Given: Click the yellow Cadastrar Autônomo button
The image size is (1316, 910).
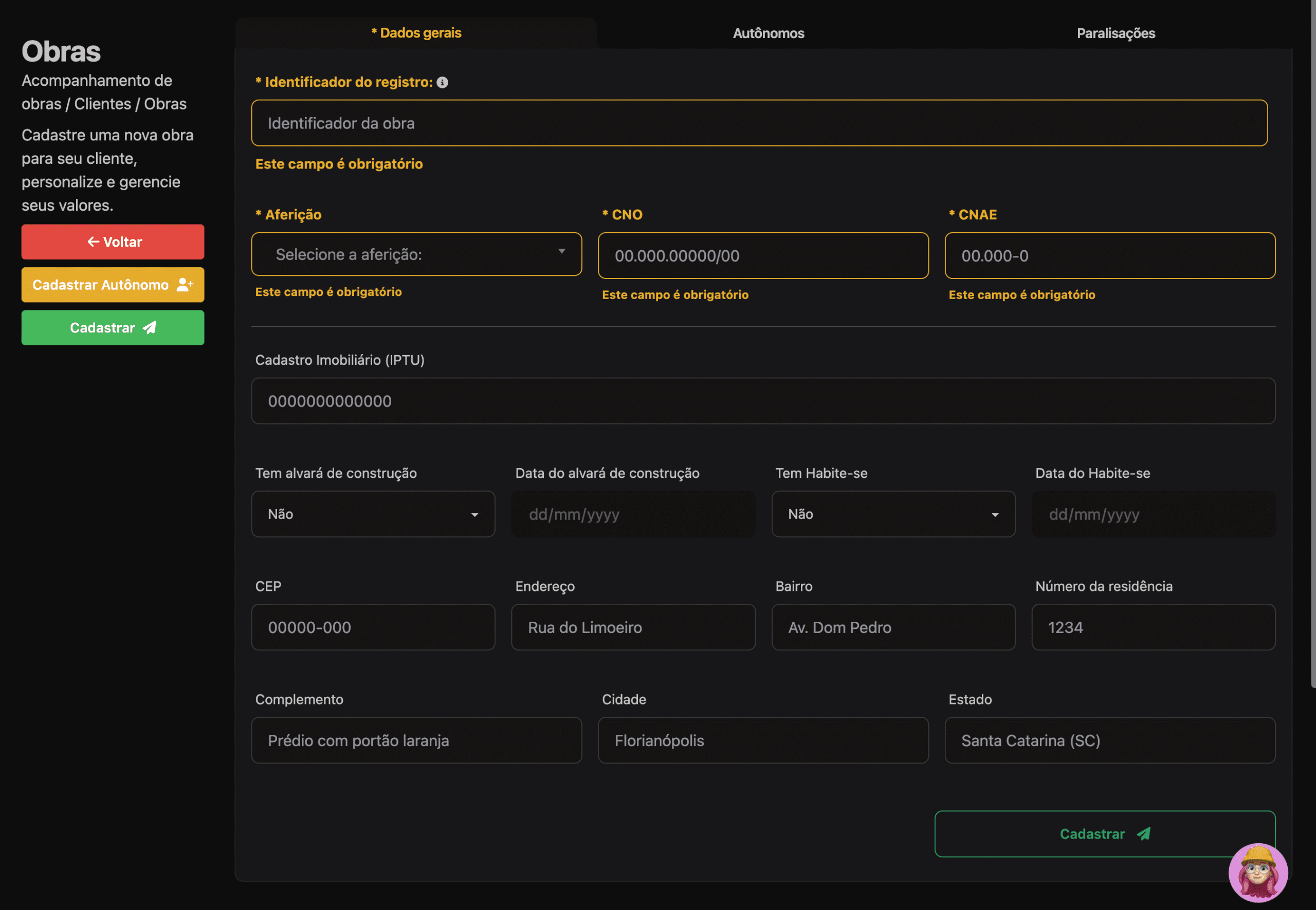Looking at the screenshot, I should 113,285.
